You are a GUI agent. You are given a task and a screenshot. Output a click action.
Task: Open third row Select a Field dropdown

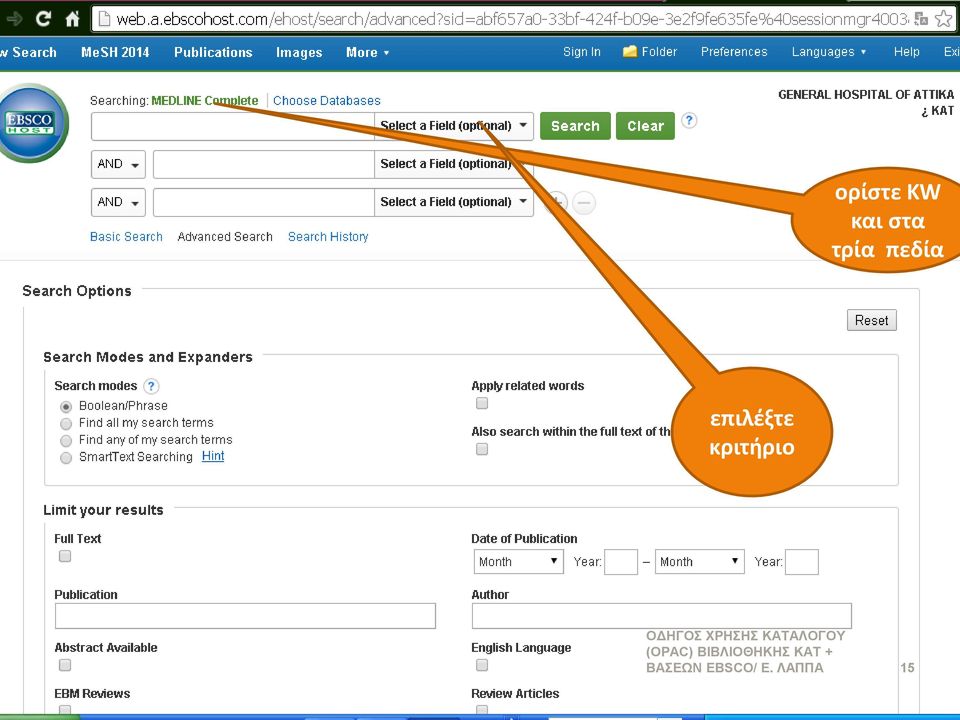(454, 202)
